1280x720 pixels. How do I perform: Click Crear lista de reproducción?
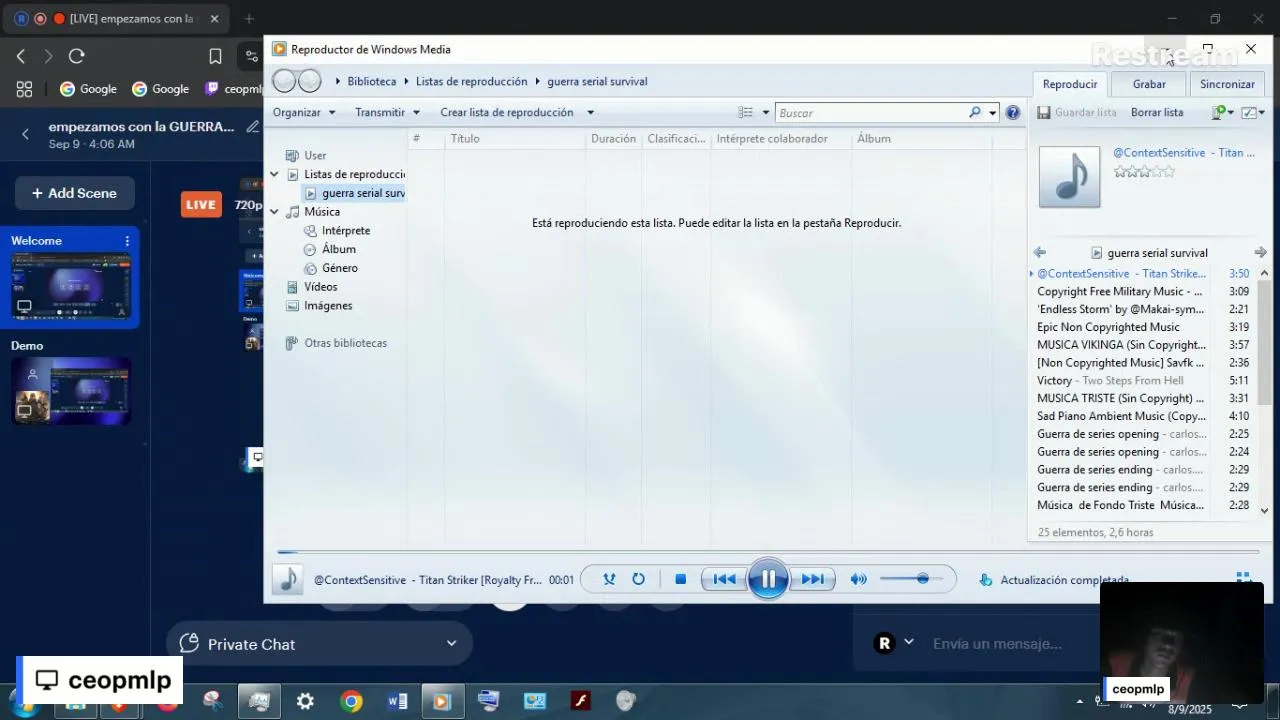(x=507, y=112)
